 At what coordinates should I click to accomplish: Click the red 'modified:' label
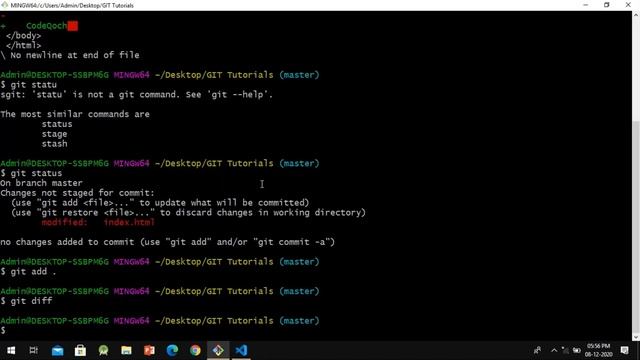64,222
